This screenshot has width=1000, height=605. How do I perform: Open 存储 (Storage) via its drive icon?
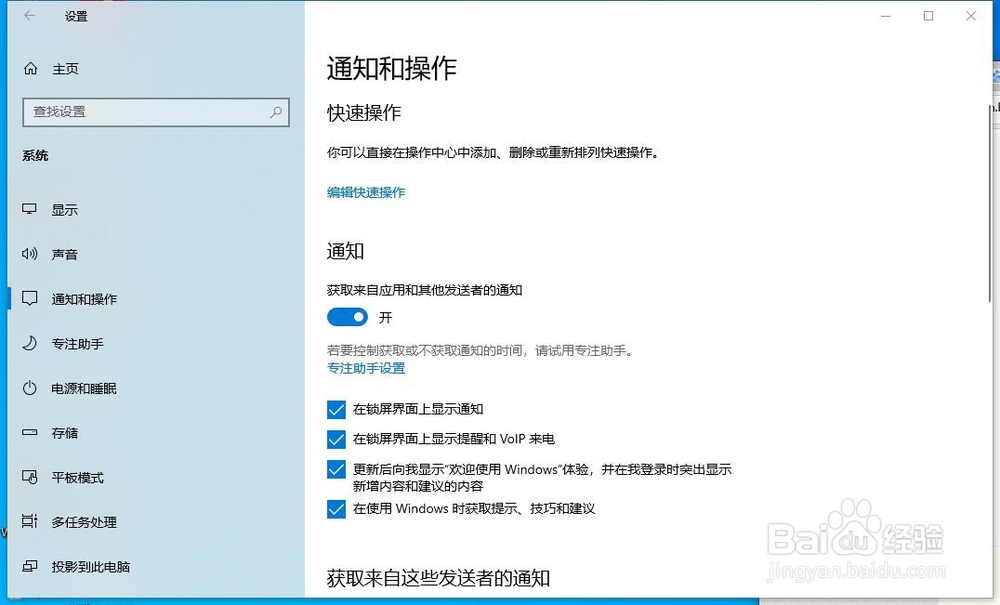coord(31,432)
